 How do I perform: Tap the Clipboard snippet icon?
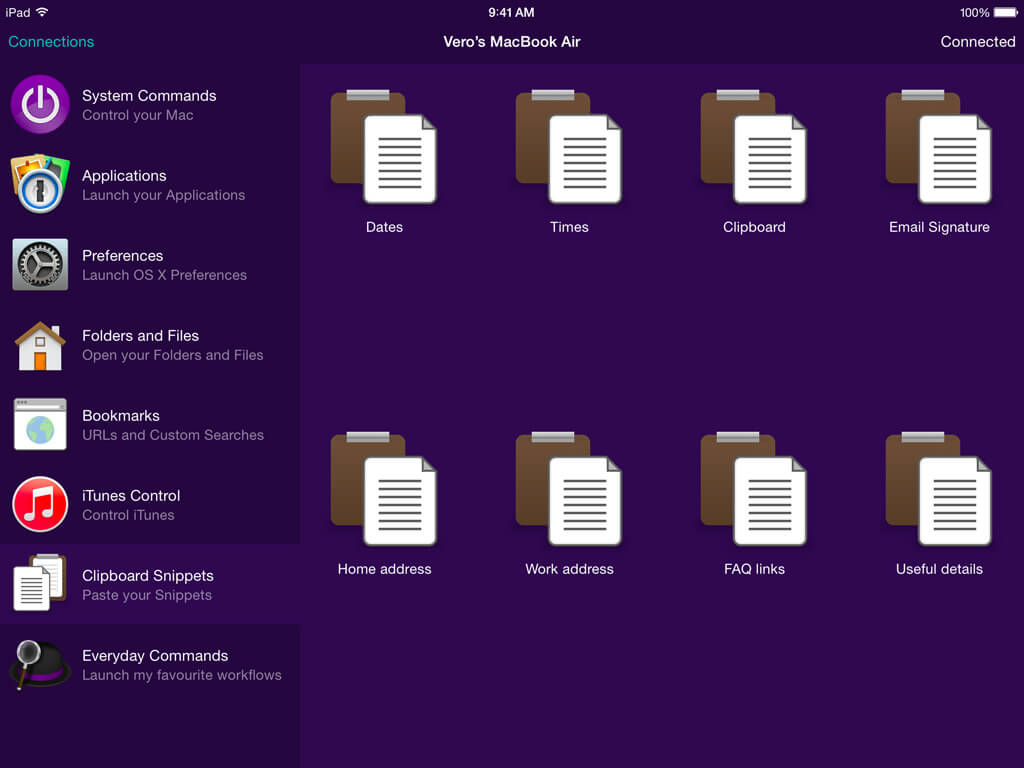(x=754, y=148)
